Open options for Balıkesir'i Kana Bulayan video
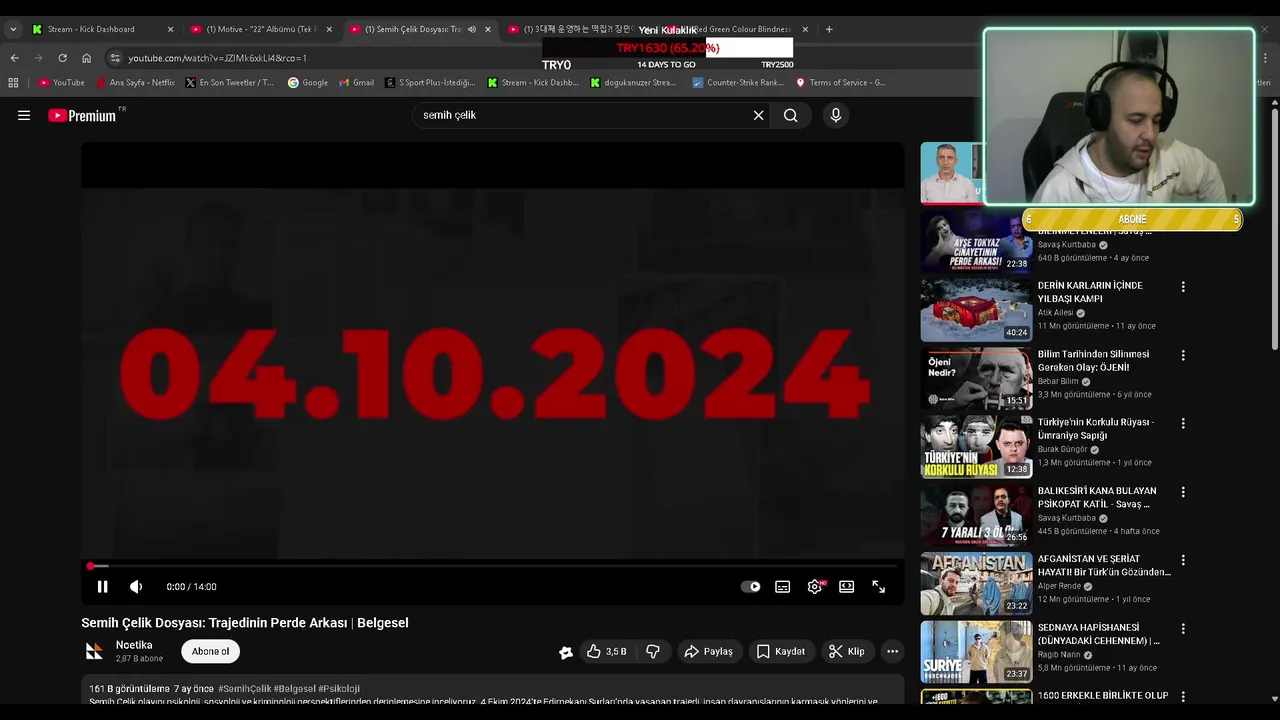Screen dimensions: 1280x720 [1183, 492]
